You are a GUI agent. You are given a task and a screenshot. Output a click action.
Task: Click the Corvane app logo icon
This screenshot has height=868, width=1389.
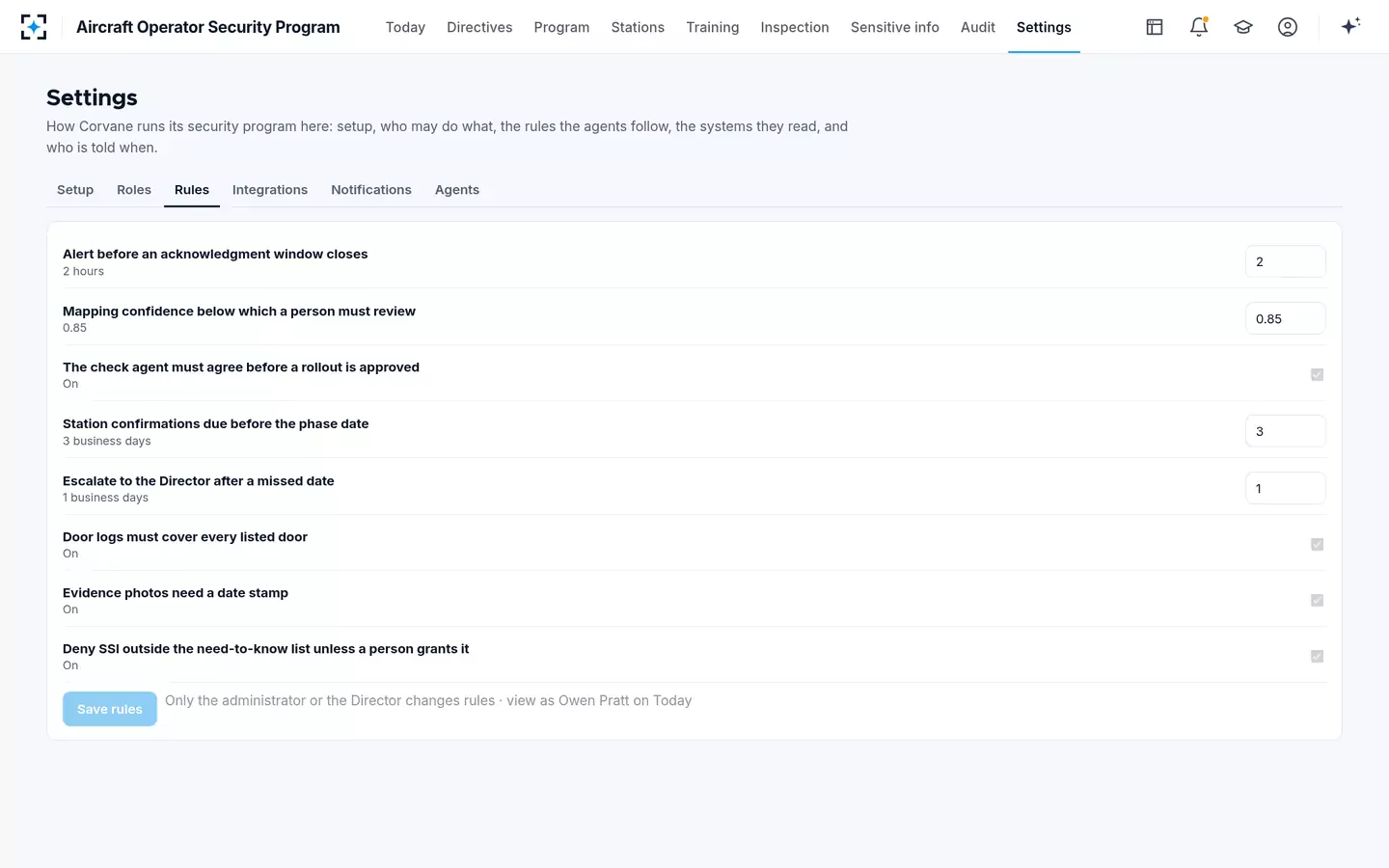(34, 27)
